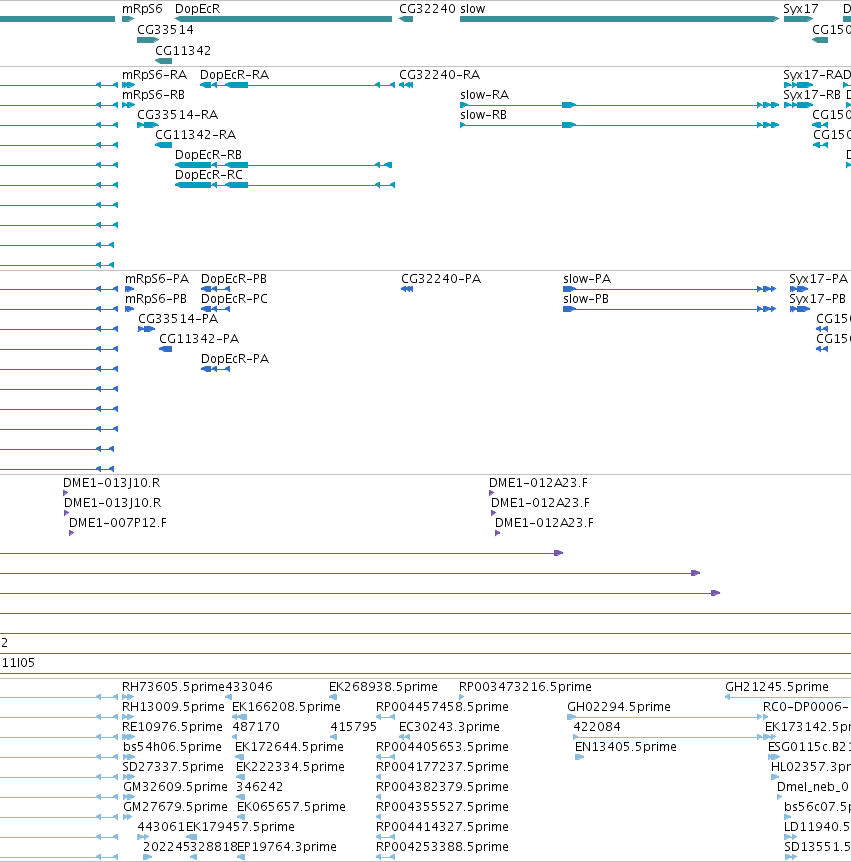Viewport: 851px width, 862px height.
Task: Click transcript slow-RB
Action: pyautogui.click(x=483, y=114)
